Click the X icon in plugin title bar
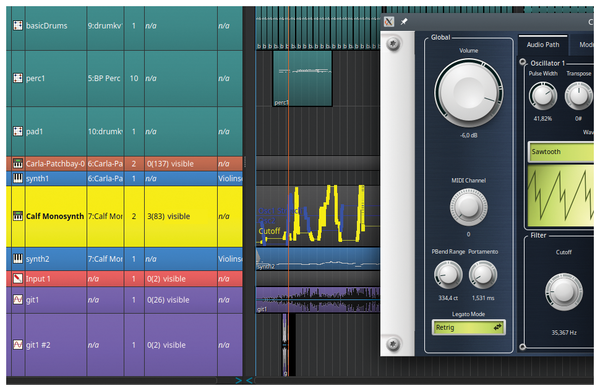The height and width of the screenshot is (391, 600). point(389,22)
